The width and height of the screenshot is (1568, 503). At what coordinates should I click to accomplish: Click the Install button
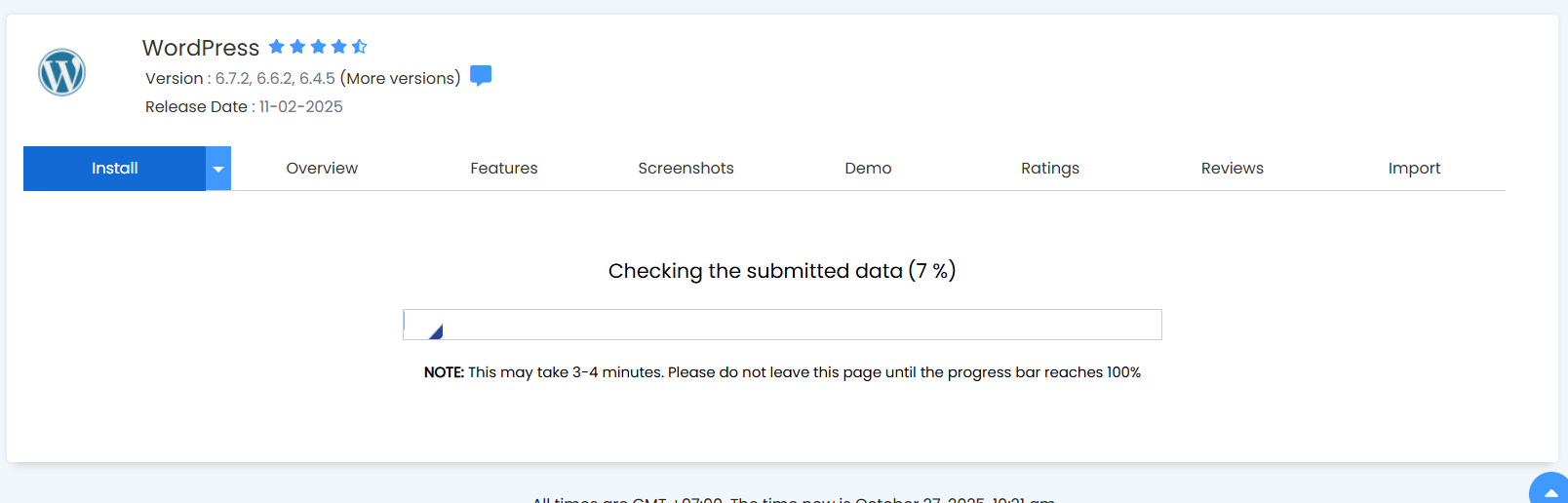click(114, 169)
